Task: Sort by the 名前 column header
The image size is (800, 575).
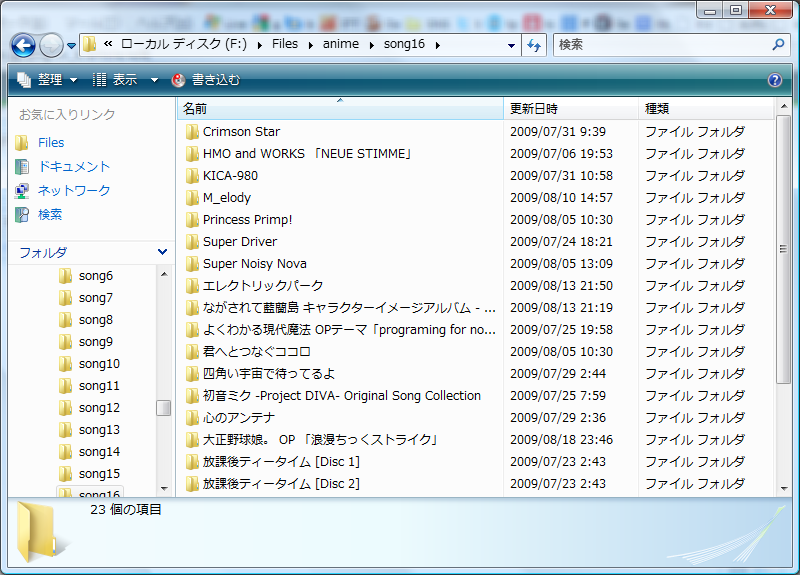Action: point(340,108)
